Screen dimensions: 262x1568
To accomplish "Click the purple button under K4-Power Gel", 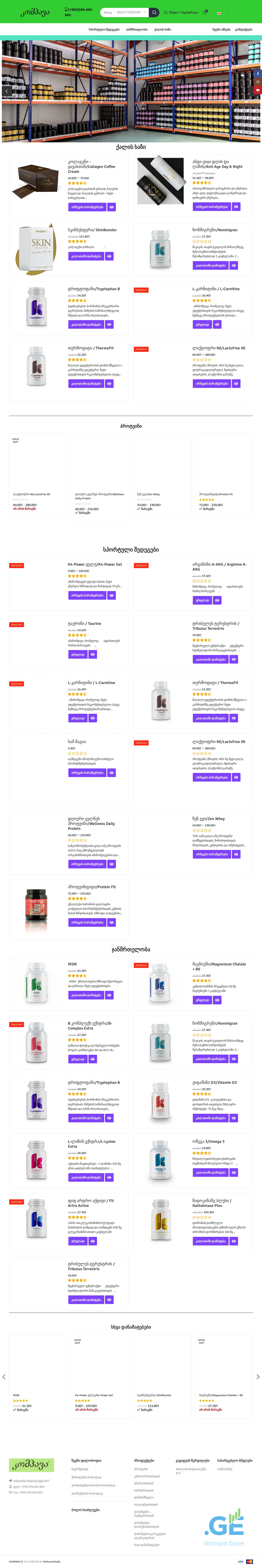I will (x=87, y=595).
